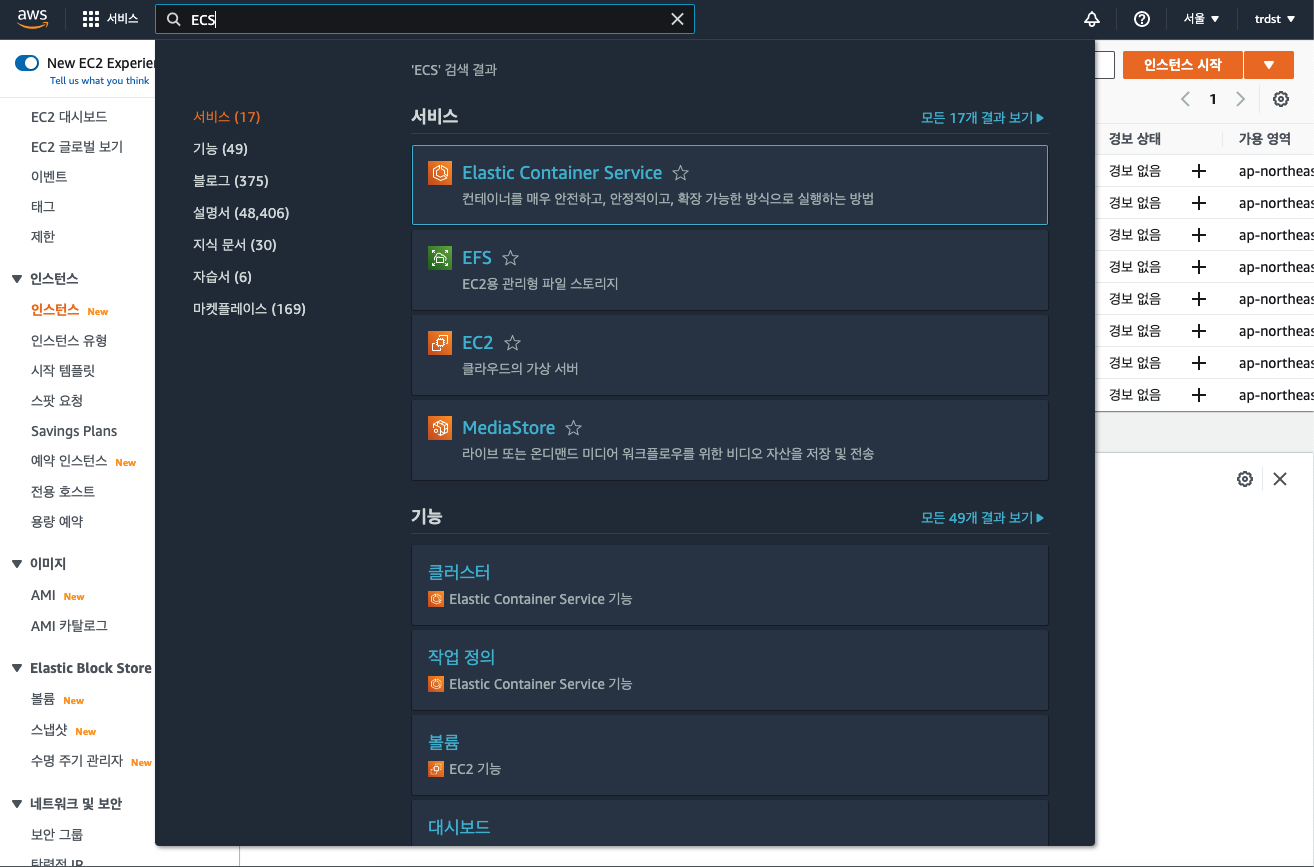Viewport: 1314px width, 867px height.
Task: Star the EC2 service
Action: 512,343
